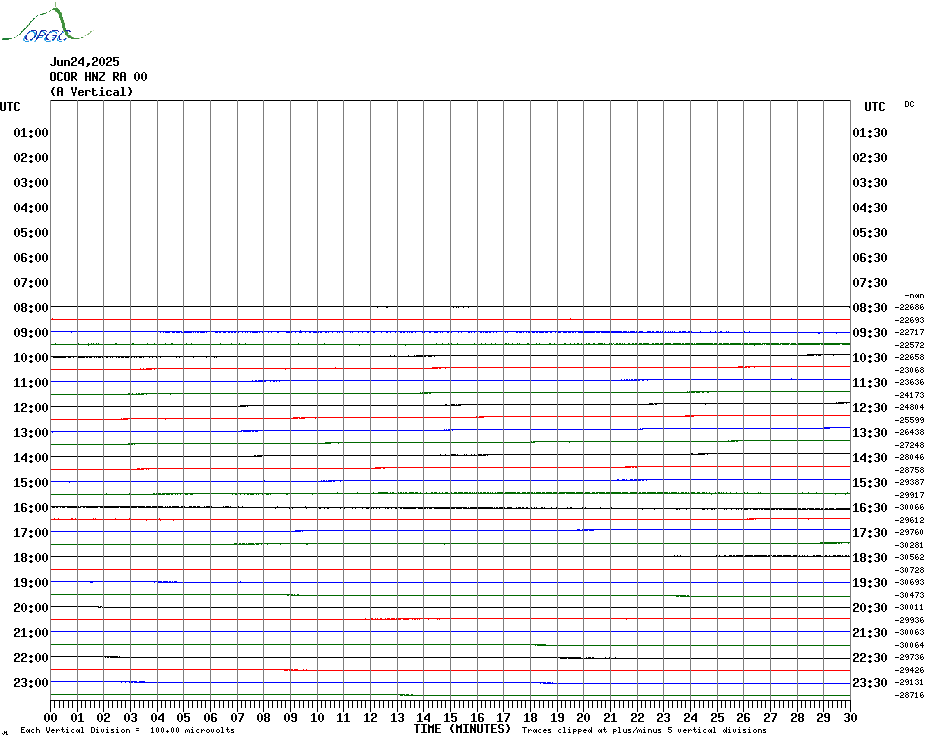Click the '01:00' hour label
The width and height of the screenshot is (930, 744).
31,132
